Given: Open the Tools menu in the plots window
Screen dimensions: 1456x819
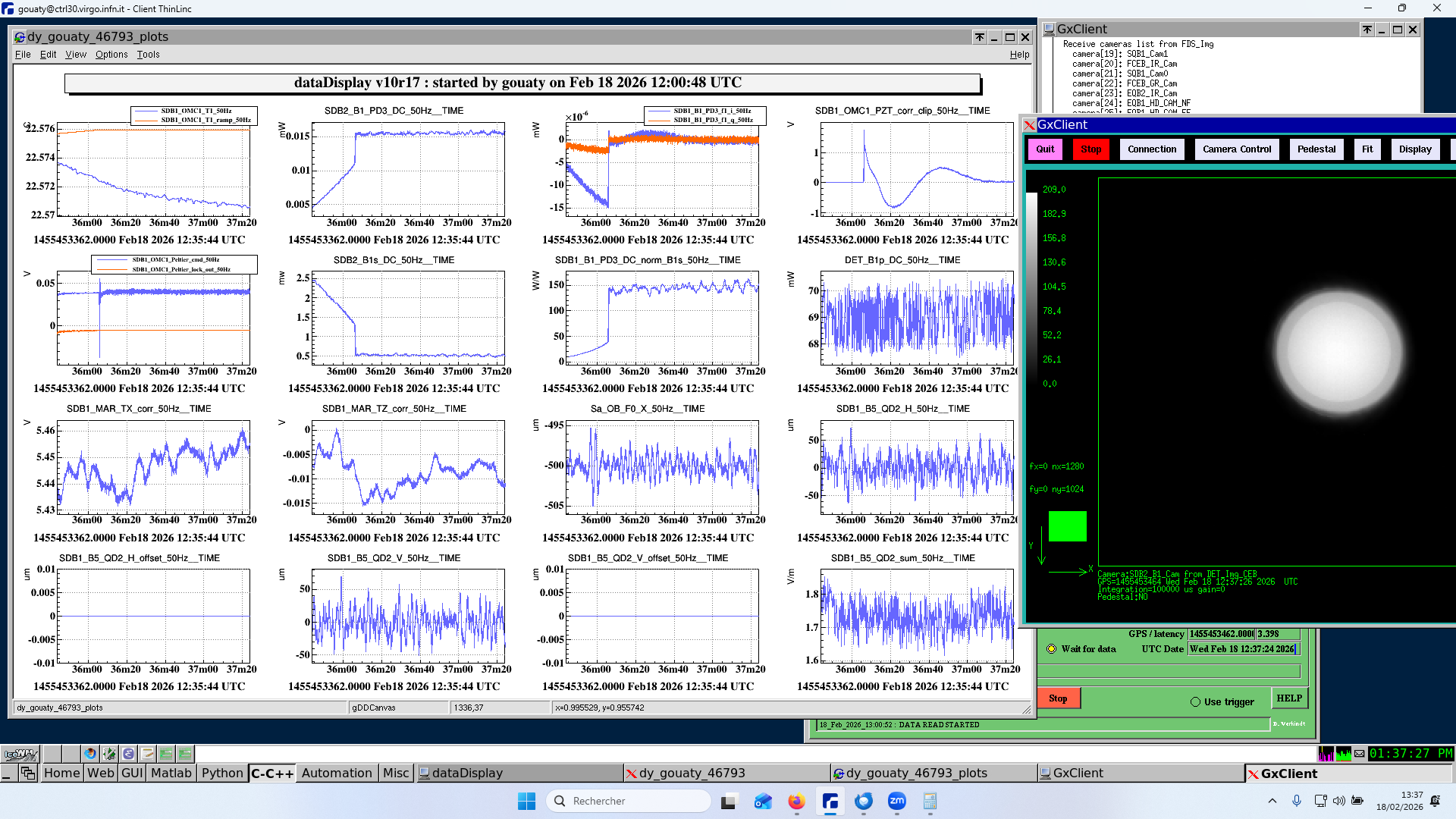Looking at the screenshot, I should 148,55.
